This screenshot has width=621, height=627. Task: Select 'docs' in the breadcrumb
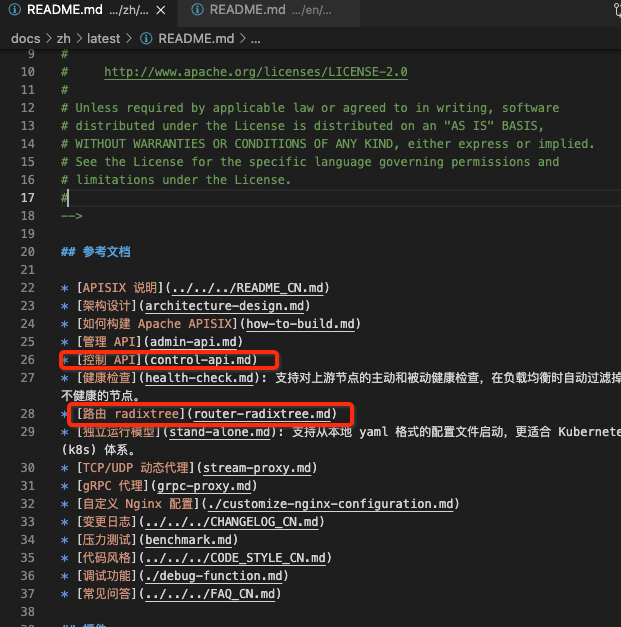tap(26, 39)
